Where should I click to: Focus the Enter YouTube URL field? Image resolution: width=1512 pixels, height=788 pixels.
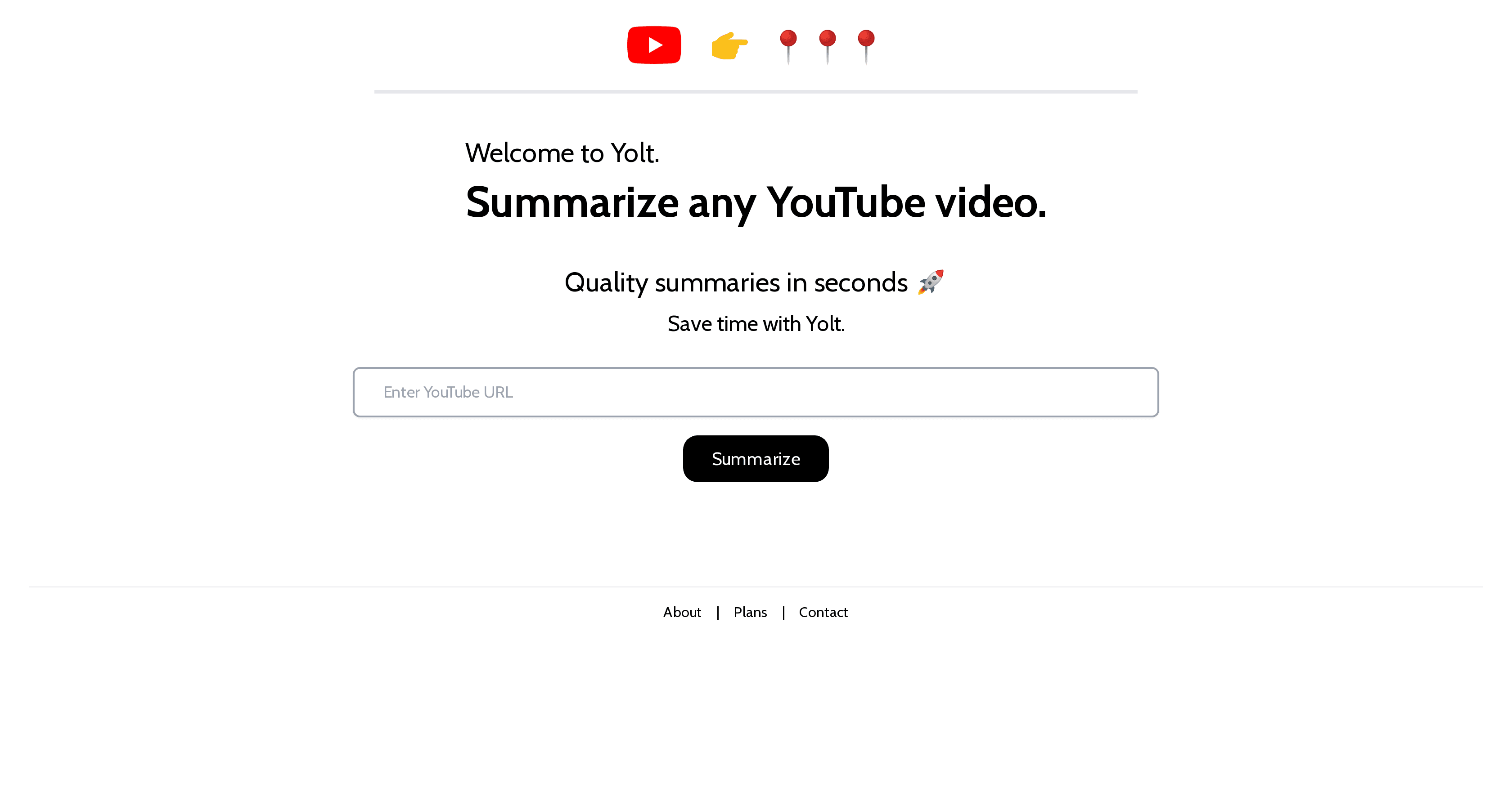click(756, 392)
